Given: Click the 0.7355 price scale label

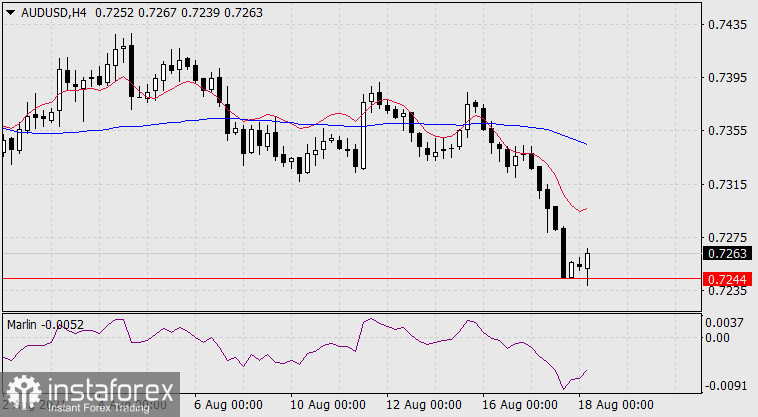Looking at the screenshot, I should coord(727,131).
